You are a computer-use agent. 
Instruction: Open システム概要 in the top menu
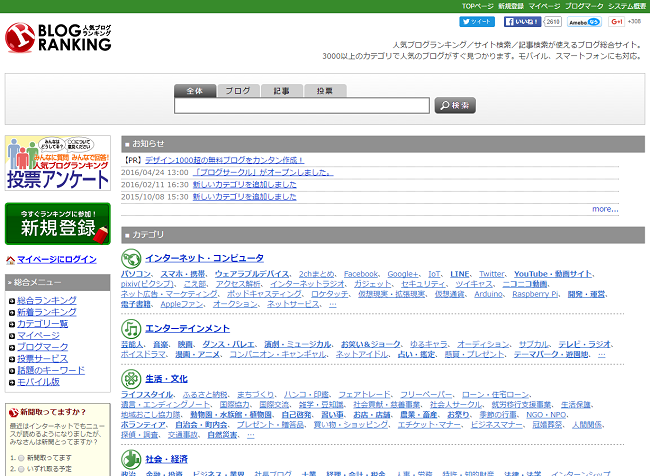click(x=626, y=6)
